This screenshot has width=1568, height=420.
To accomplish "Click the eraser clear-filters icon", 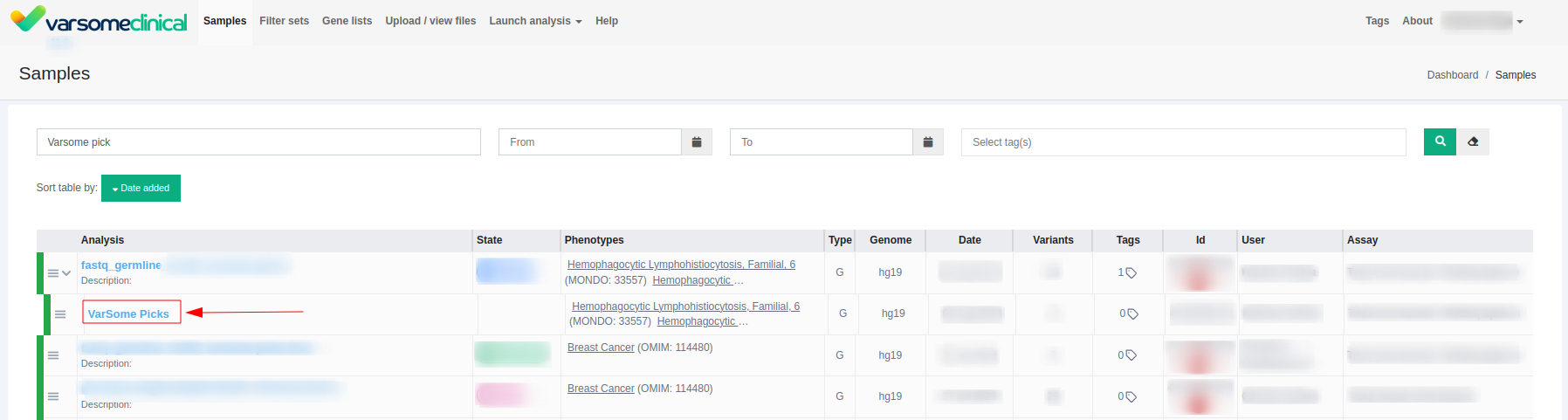I will pyautogui.click(x=1473, y=141).
